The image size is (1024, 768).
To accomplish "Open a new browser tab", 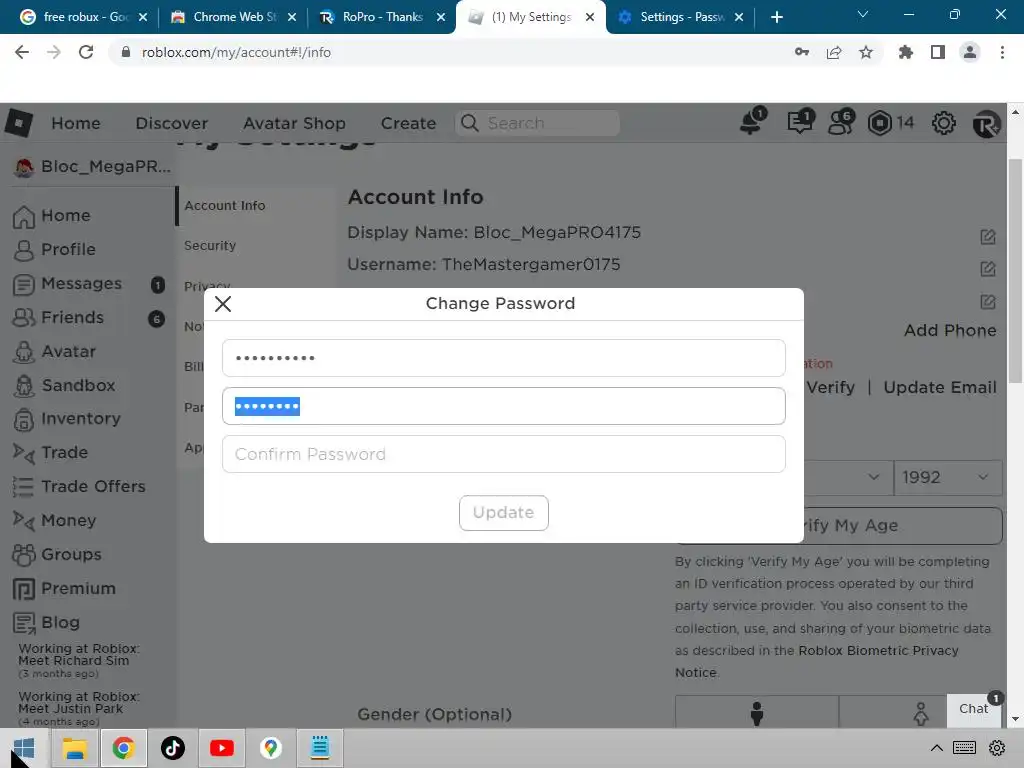I will (776, 17).
